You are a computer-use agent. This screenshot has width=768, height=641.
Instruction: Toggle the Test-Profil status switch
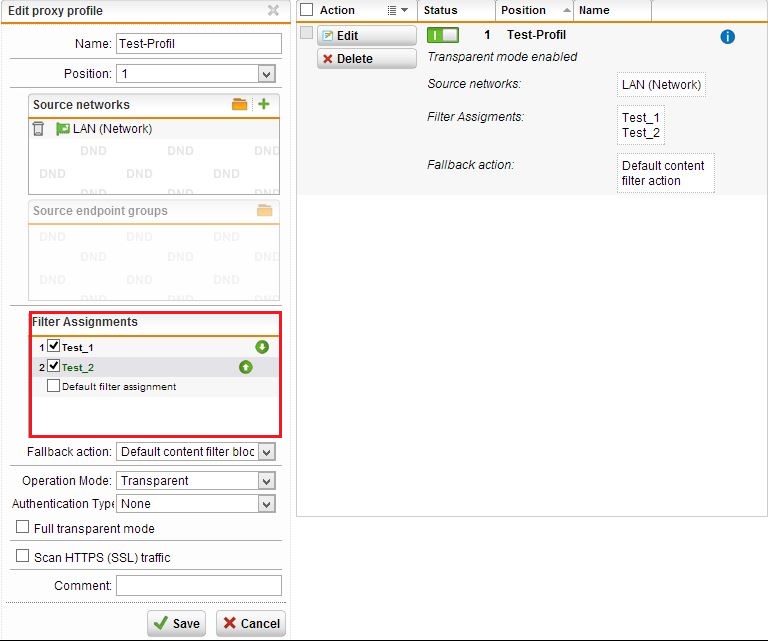click(442, 35)
